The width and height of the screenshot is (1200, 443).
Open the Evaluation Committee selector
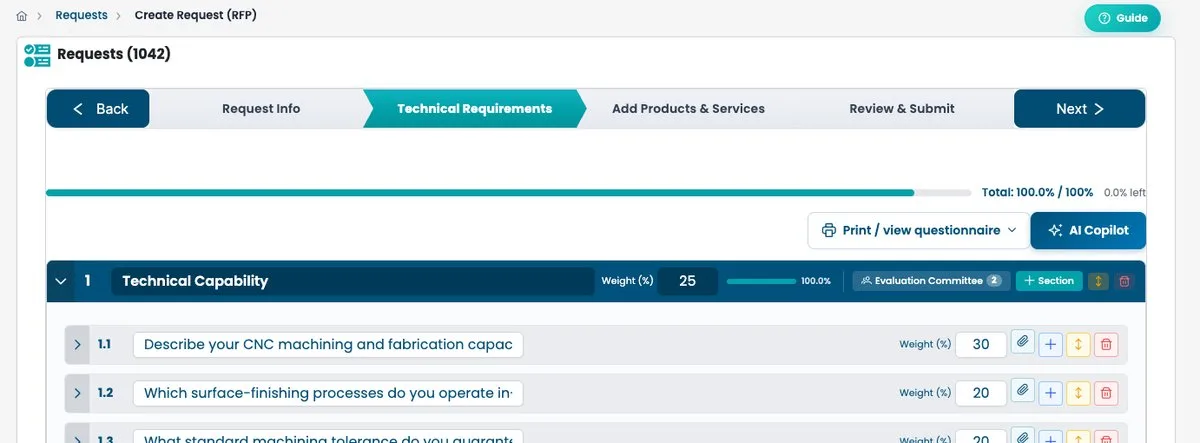point(931,281)
